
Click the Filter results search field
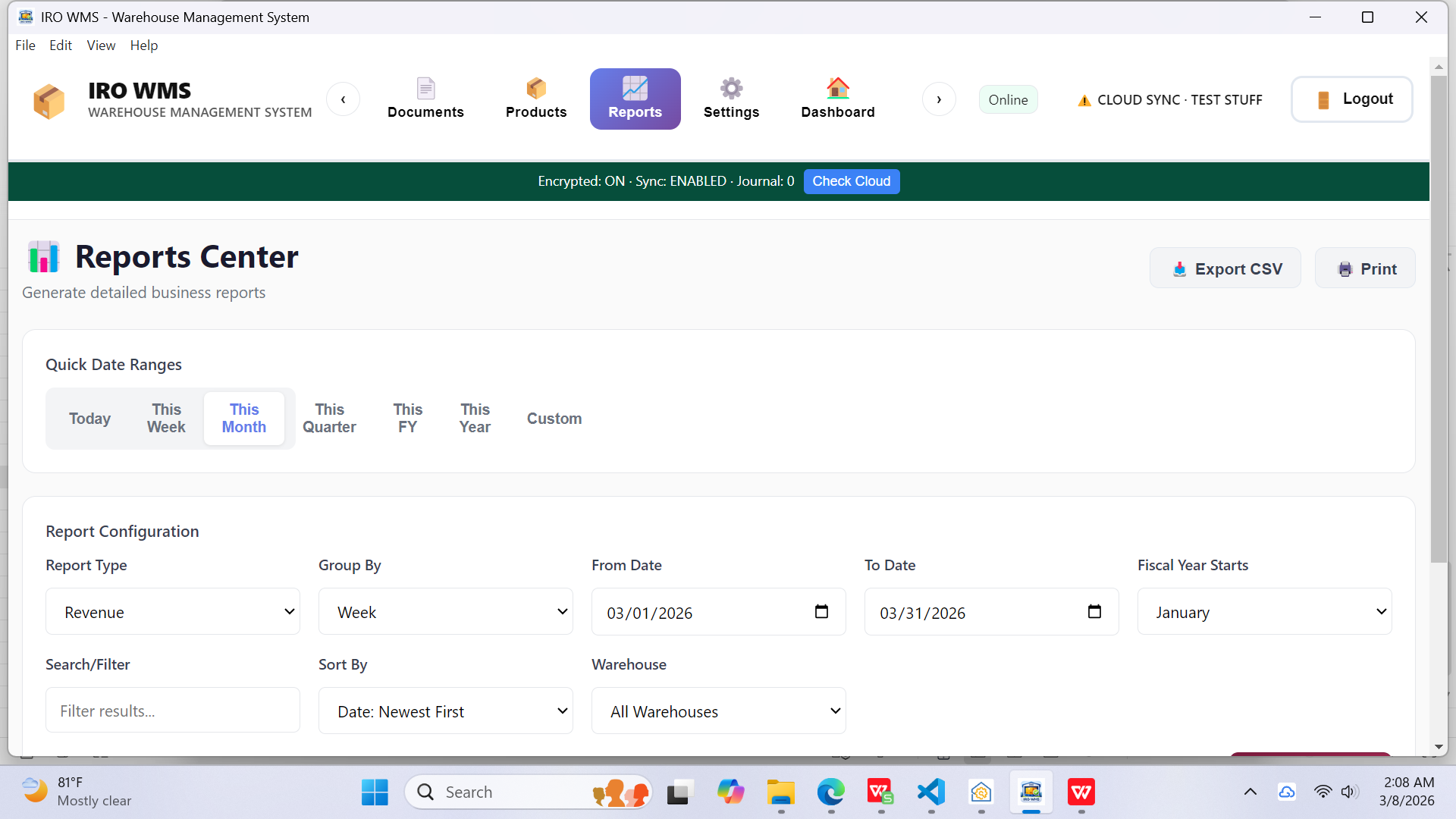click(x=172, y=711)
